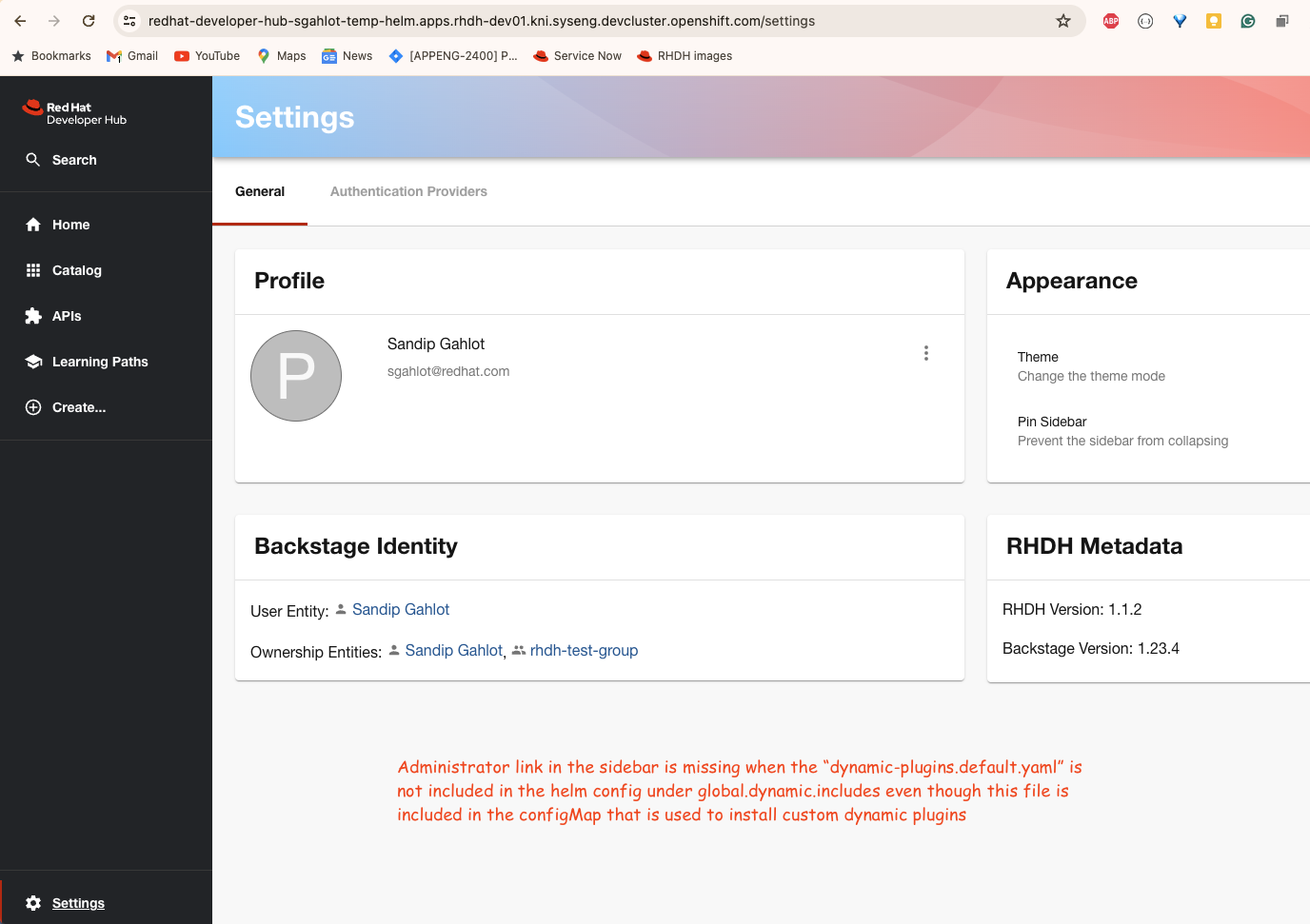Click the browser forward arrow
This screenshot has width=1310, height=924.
coord(54,21)
